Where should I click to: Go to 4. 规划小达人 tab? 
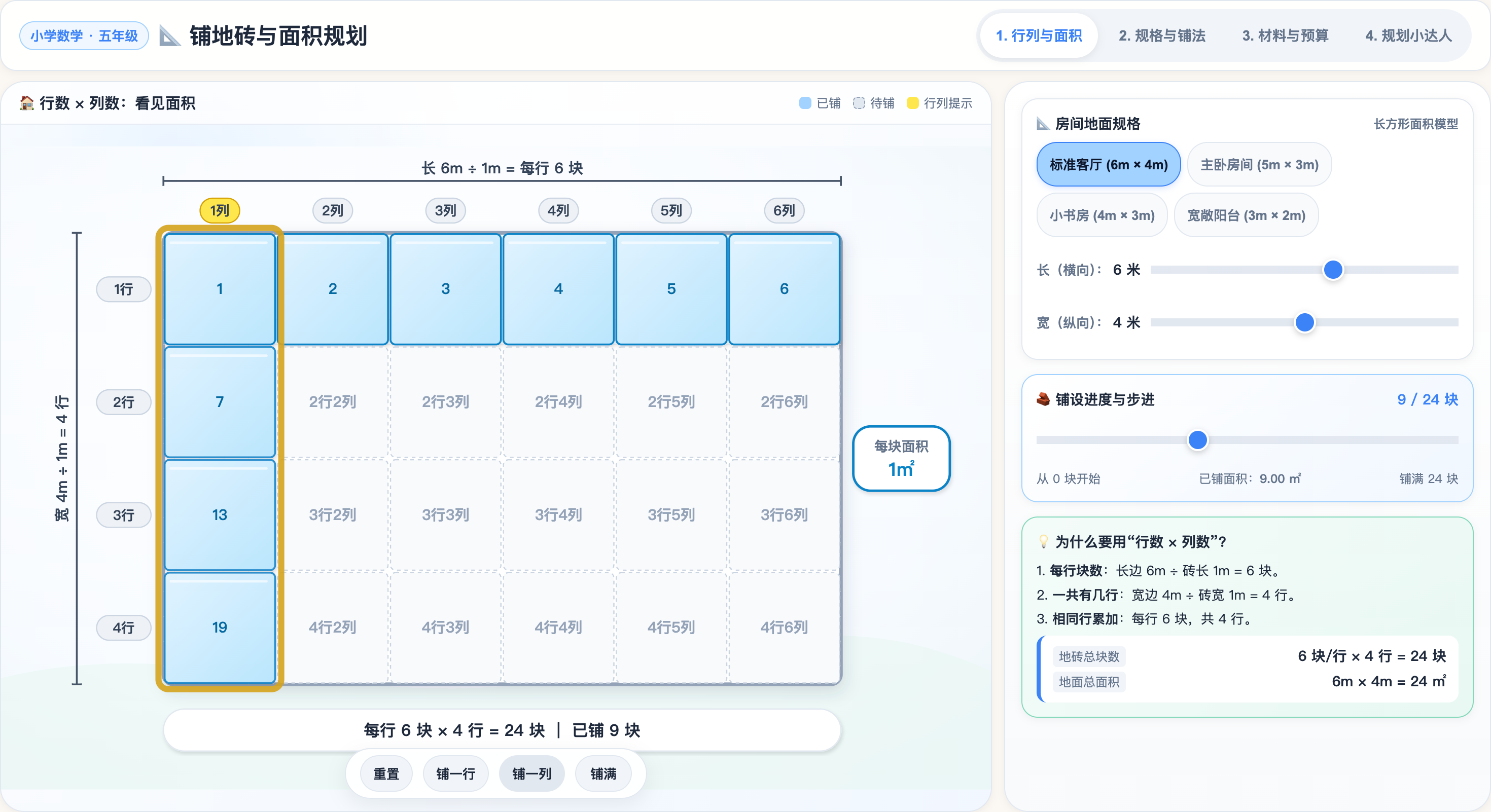coord(1408,36)
